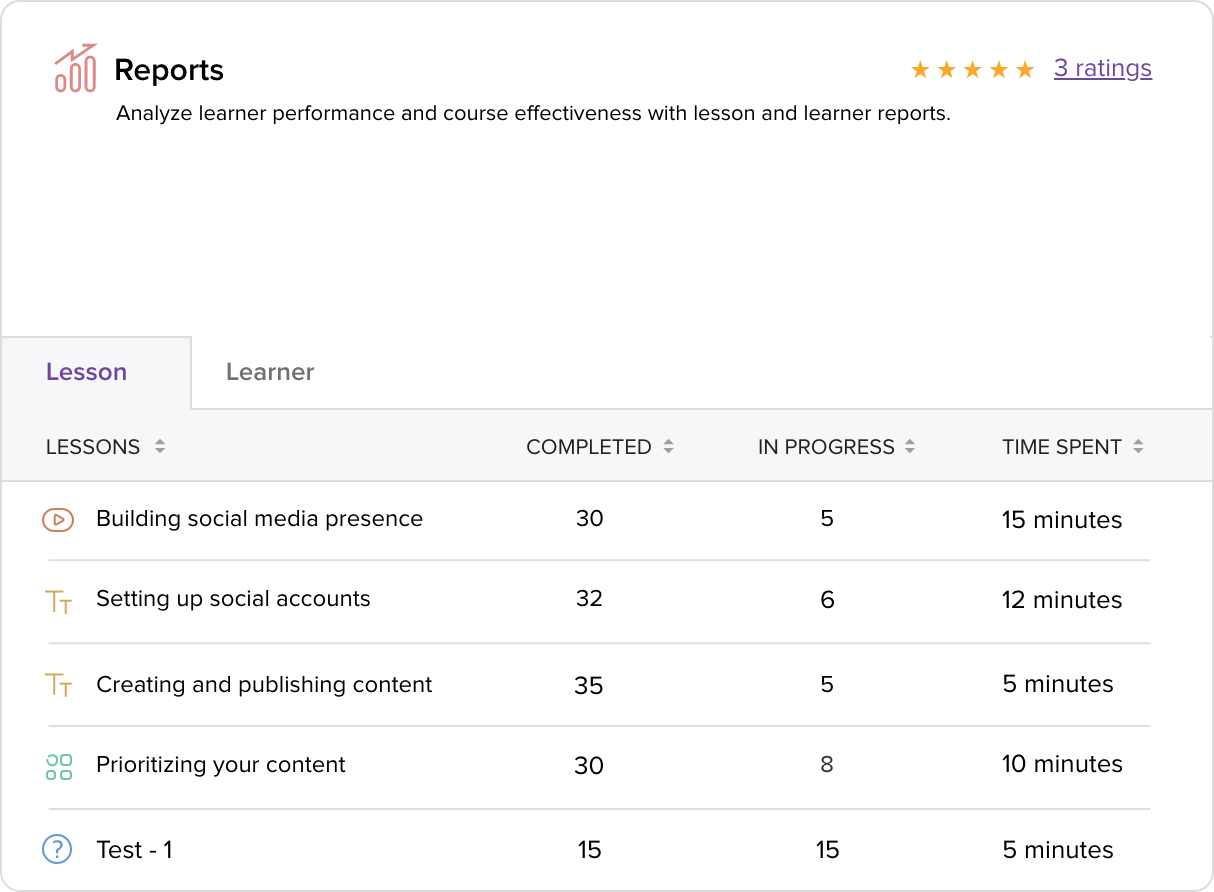The width and height of the screenshot is (1214, 892).
Task: Sort by Time Spent column arrows
Action: click(x=1138, y=448)
